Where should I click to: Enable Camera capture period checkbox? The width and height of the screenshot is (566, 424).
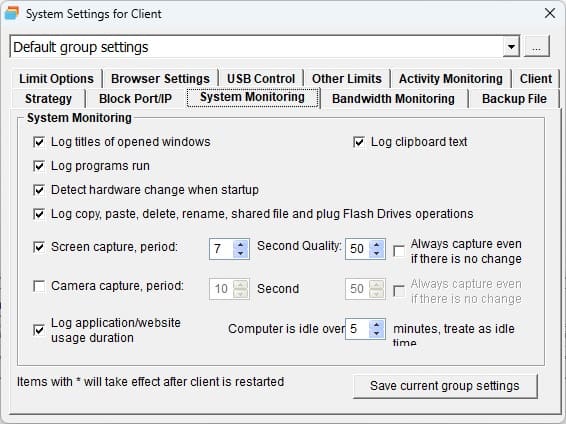coord(39,286)
